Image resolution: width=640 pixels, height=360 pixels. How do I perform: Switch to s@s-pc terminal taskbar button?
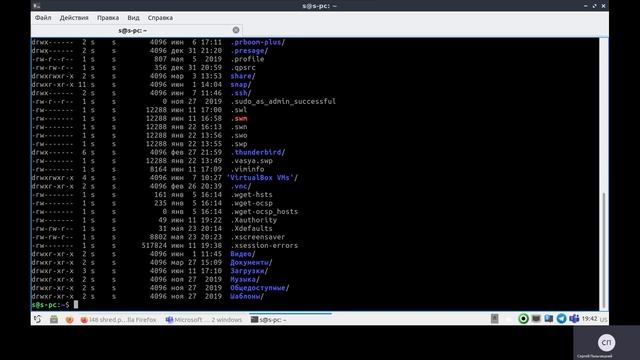(290, 320)
